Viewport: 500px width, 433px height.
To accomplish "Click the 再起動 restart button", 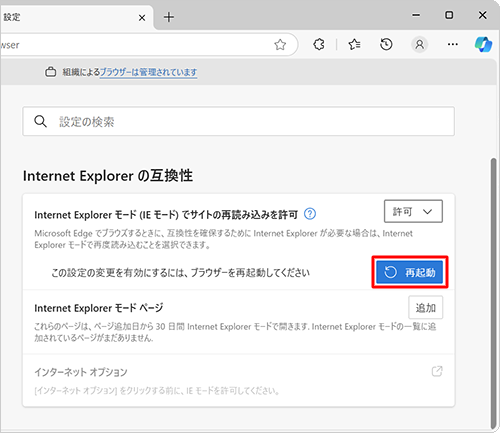I will click(x=410, y=272).
